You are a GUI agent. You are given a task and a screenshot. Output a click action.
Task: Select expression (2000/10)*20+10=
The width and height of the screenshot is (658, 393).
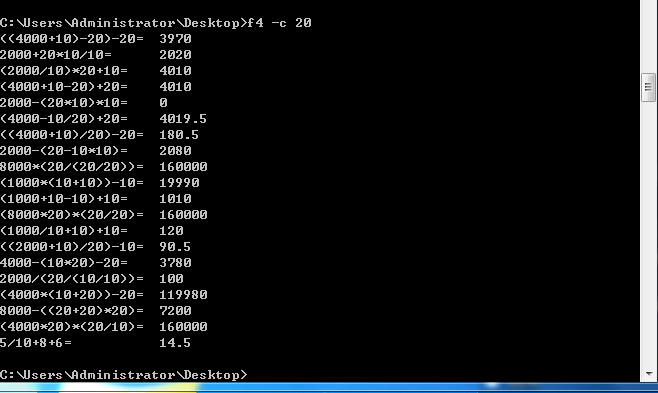(x=64, y=70)
